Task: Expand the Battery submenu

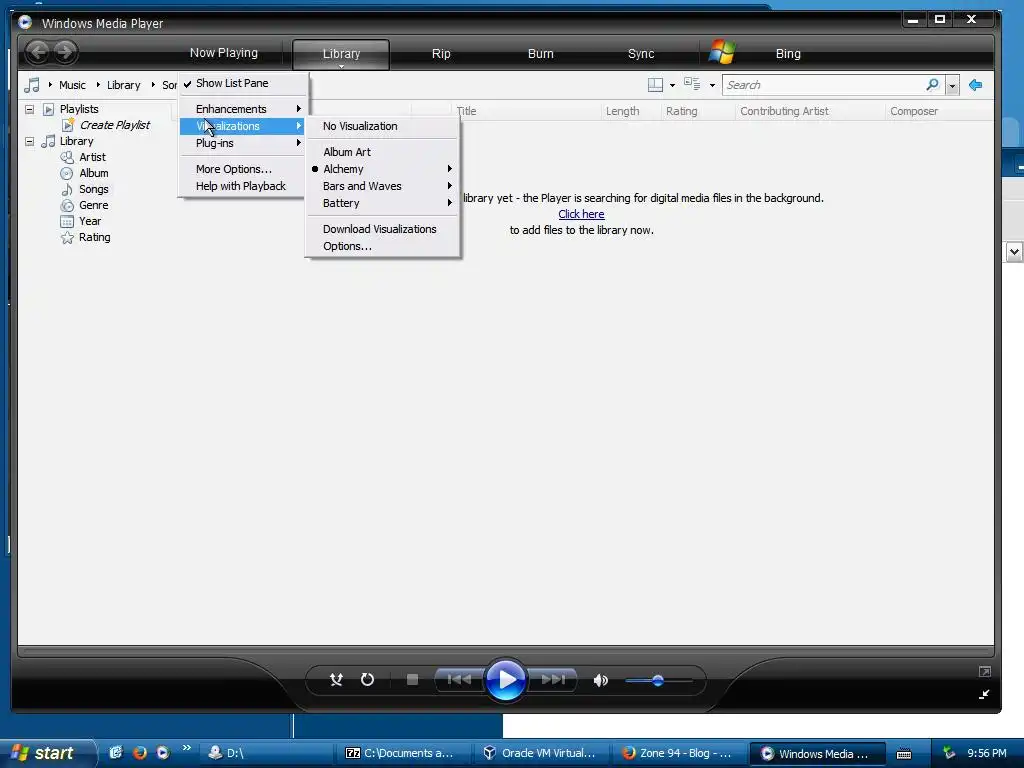Action: pyautogui.click(x=382, y=203)
